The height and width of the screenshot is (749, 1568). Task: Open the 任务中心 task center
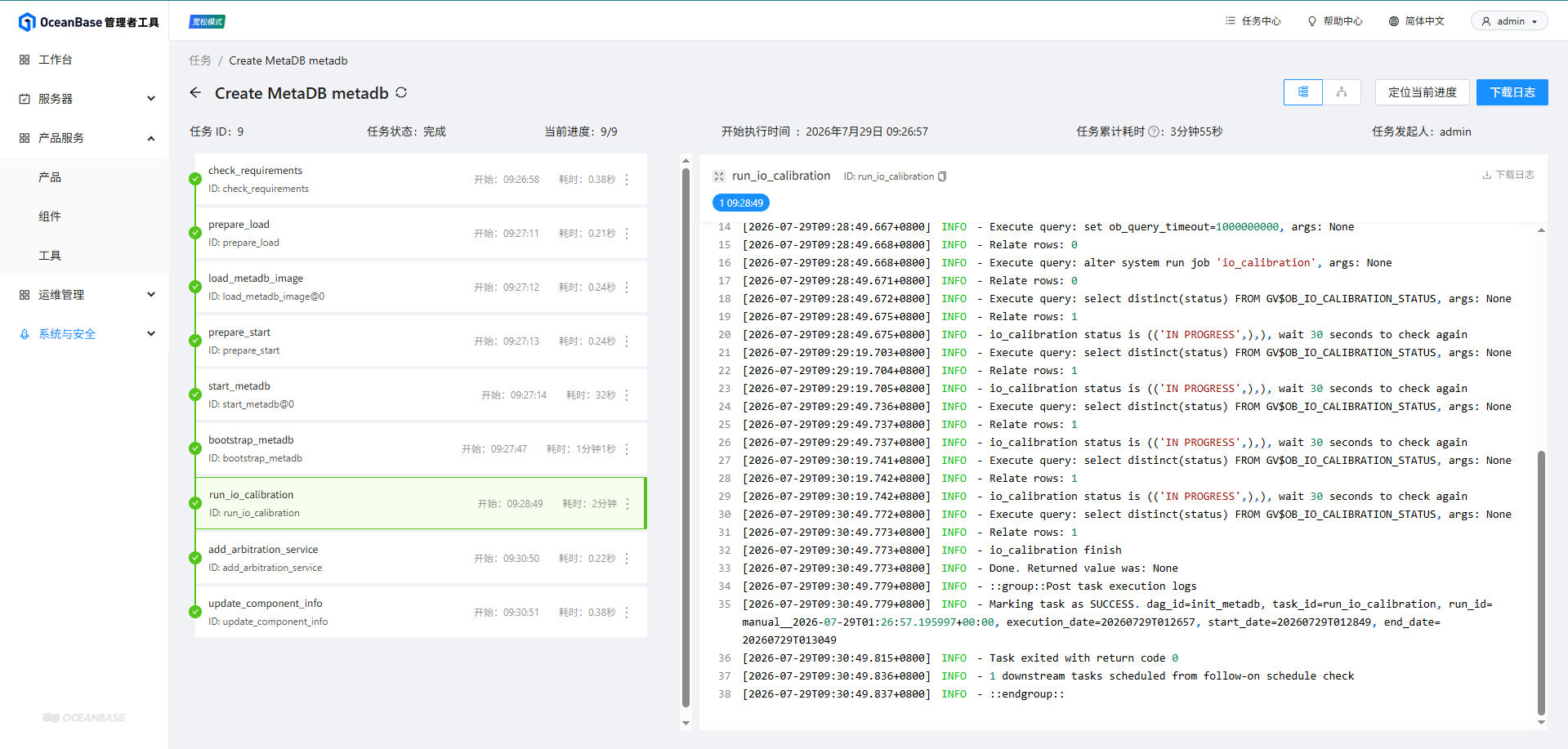(1253, 21)
